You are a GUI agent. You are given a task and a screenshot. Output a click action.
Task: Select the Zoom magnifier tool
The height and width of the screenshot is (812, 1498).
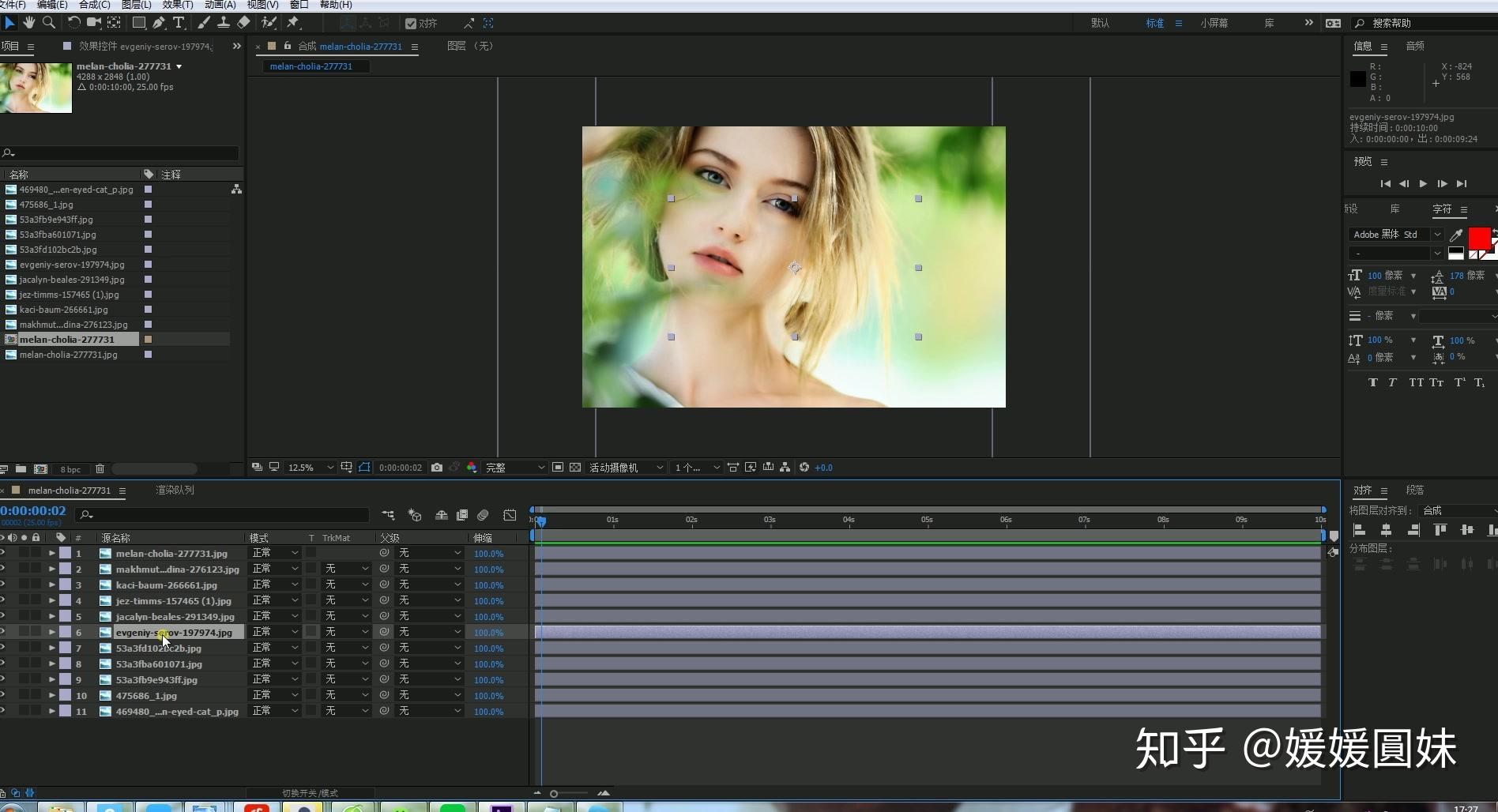49,23
